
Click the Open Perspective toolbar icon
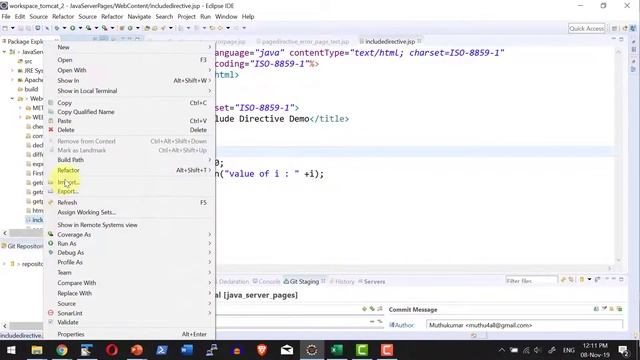[614, 28]
